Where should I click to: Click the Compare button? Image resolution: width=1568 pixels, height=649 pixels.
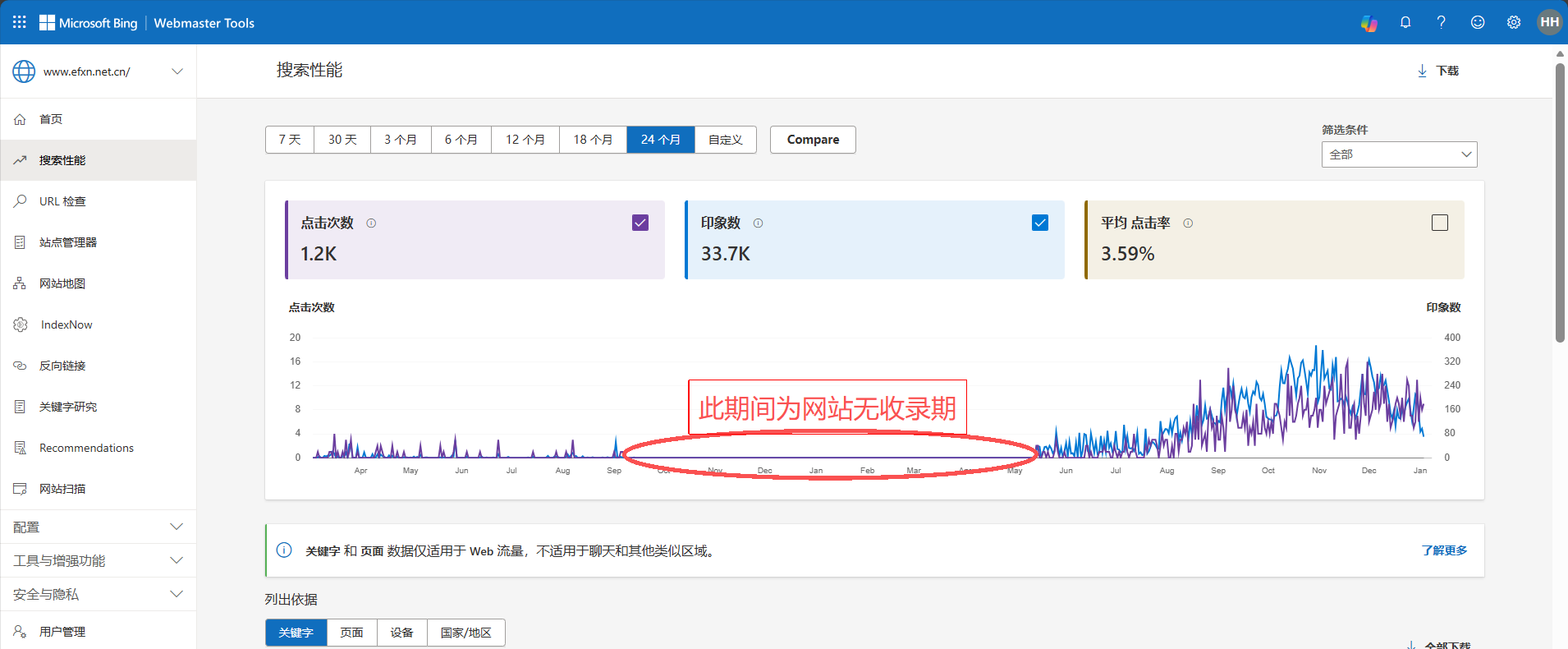point(813,140)
